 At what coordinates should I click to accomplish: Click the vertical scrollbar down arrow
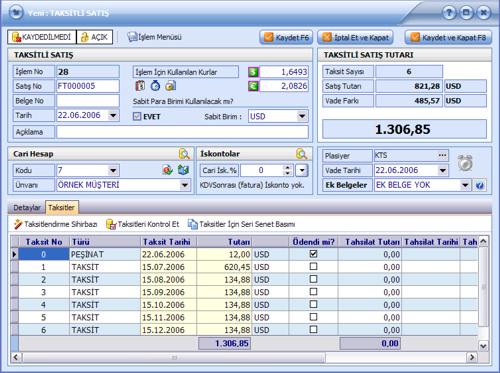[x=483, y=346]
